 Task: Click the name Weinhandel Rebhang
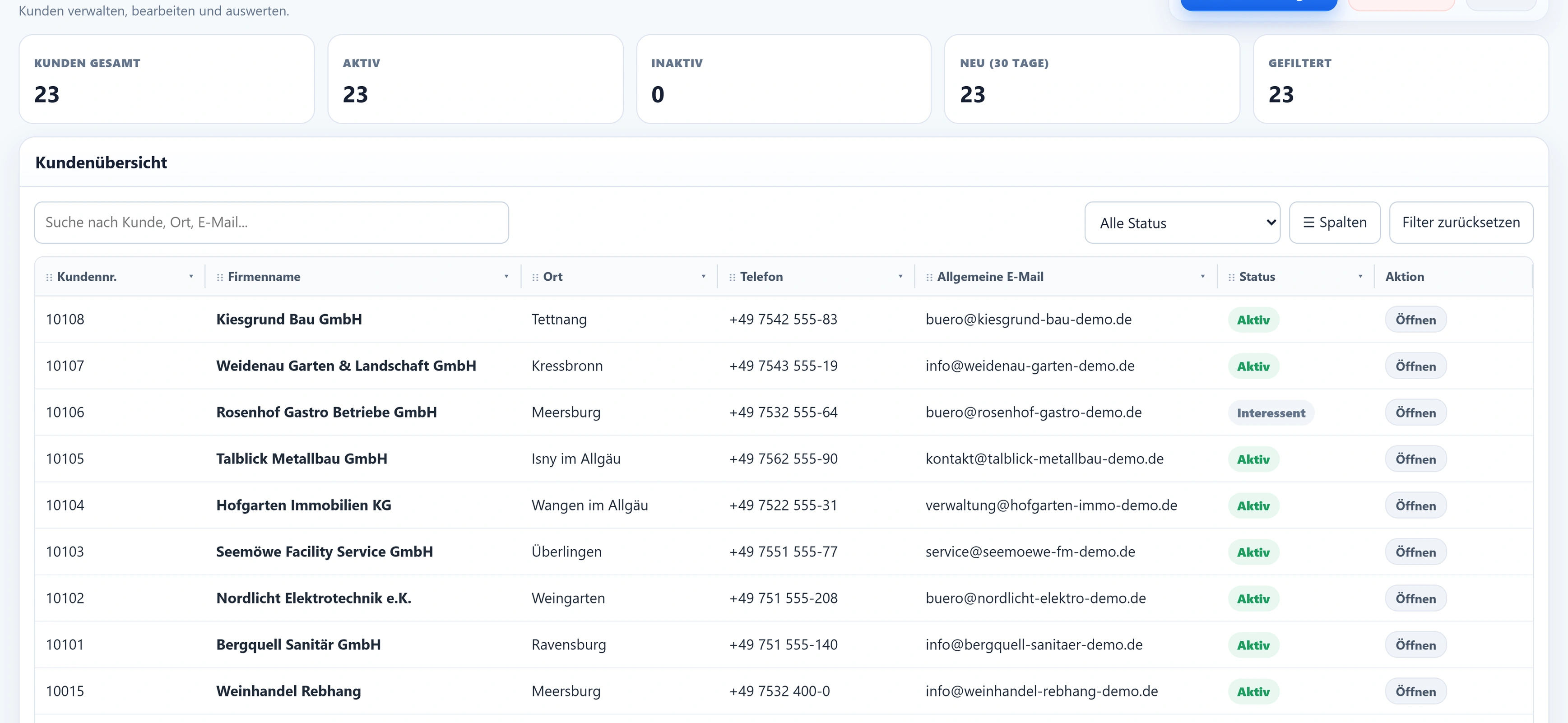[288, 691]
